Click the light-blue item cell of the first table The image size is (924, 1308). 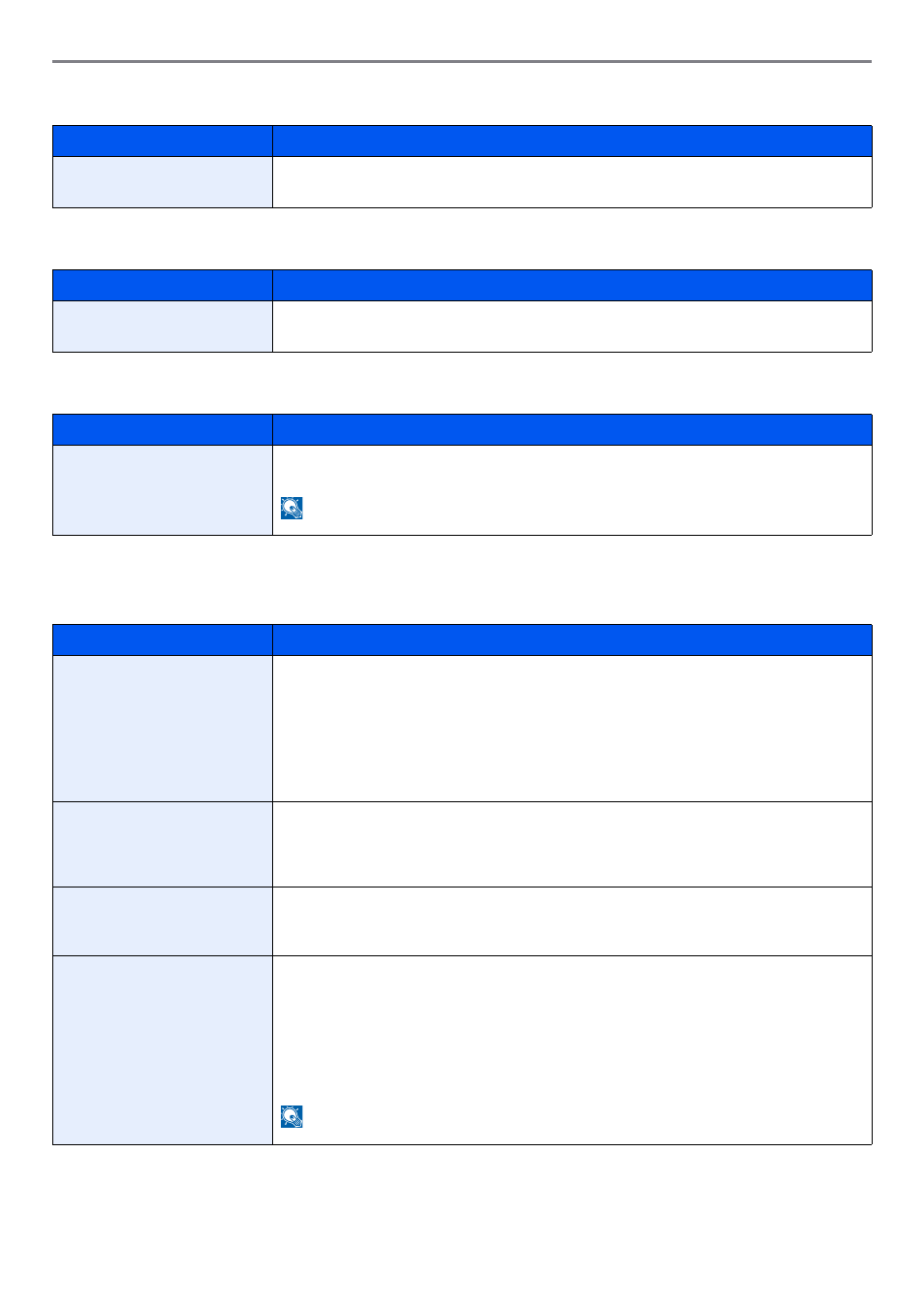click(163, 182)
